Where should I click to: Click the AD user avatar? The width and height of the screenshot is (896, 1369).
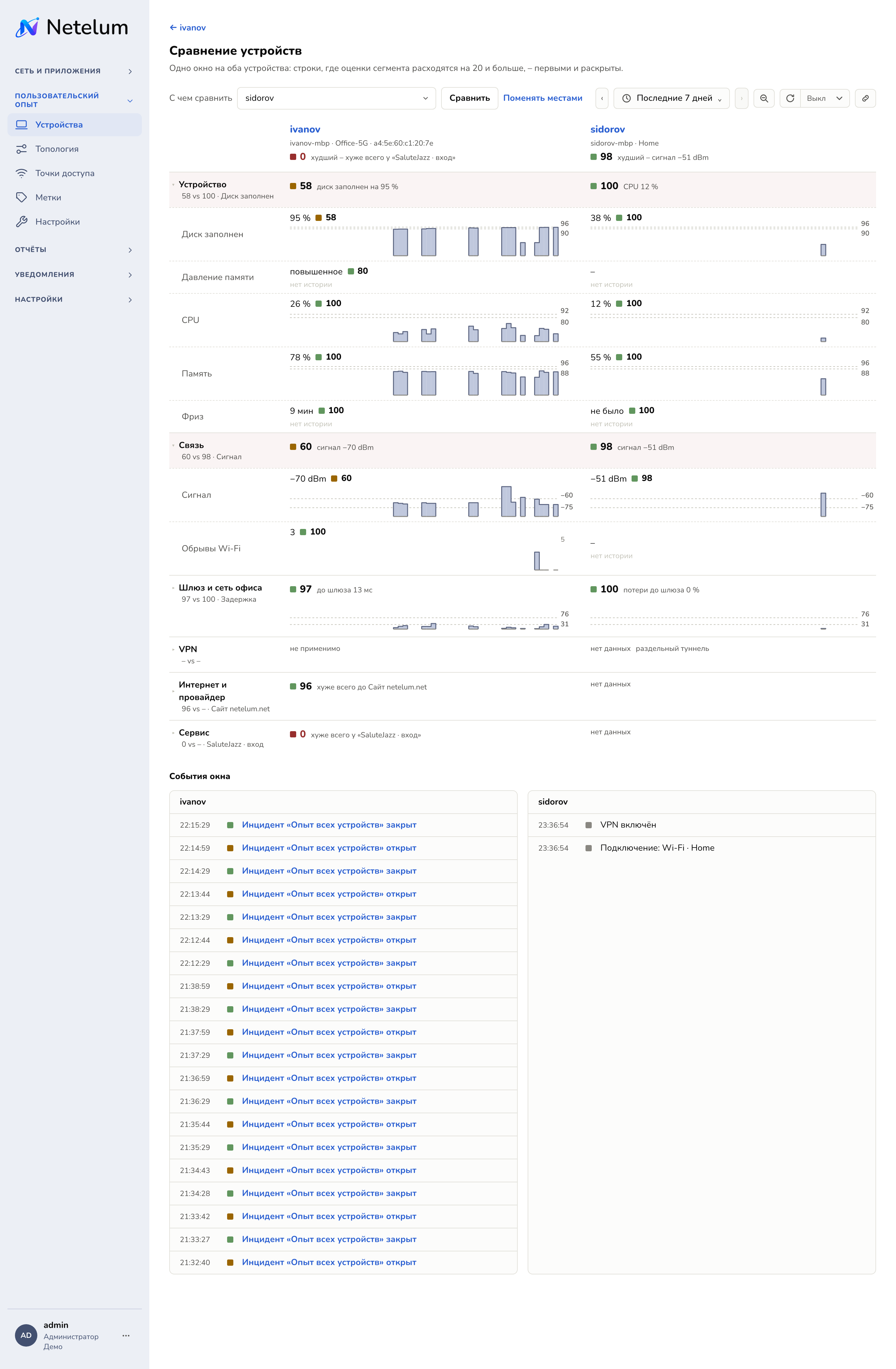click(26, 1336)
